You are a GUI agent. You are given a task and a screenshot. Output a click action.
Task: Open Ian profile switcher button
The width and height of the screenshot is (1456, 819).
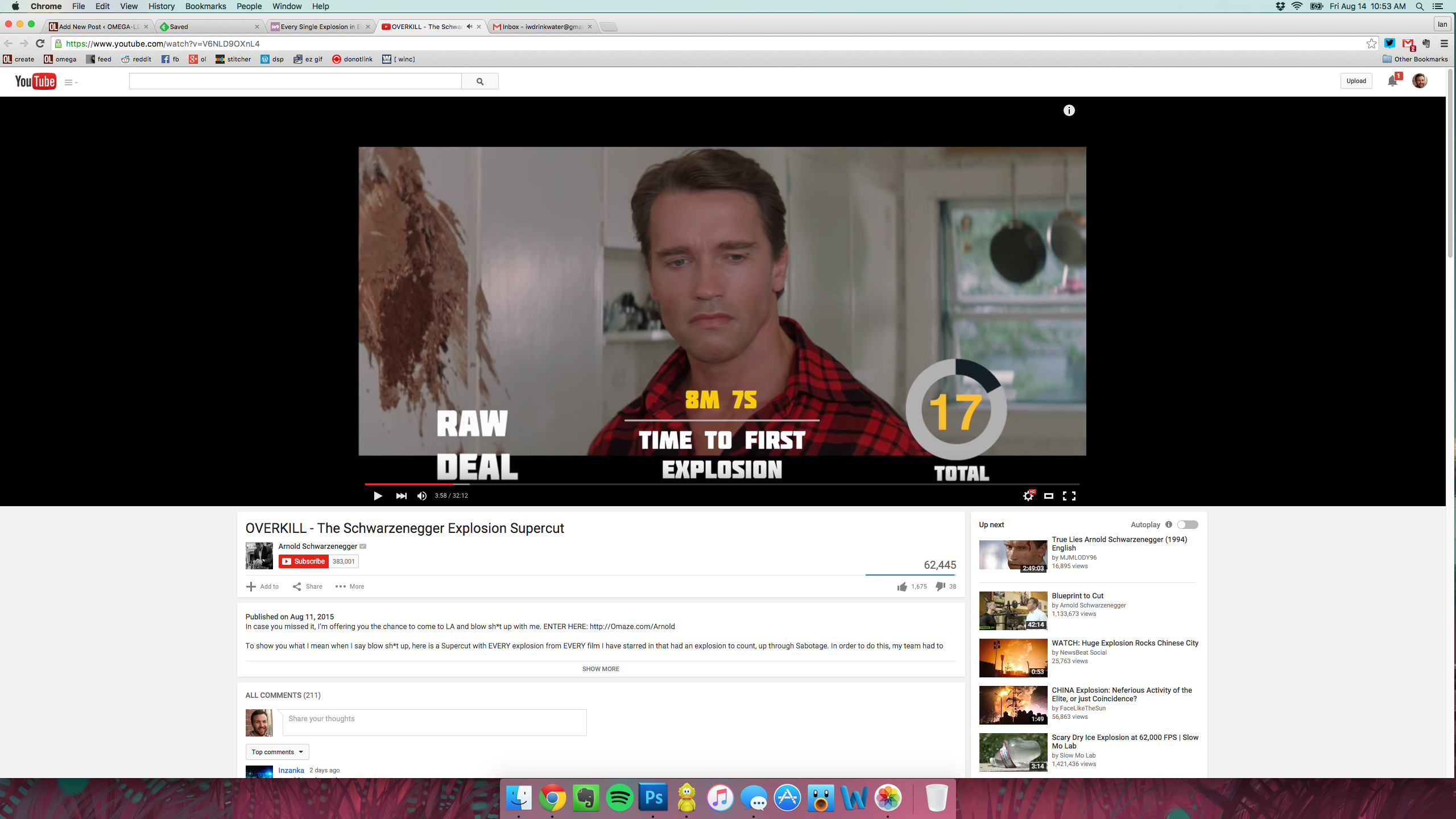1442,24
